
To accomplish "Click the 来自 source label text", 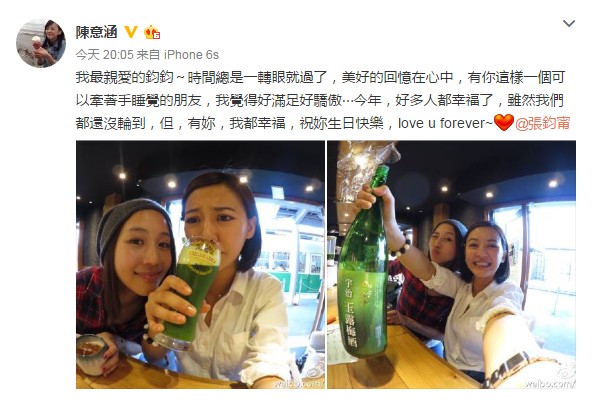I will tap(148, 55).
